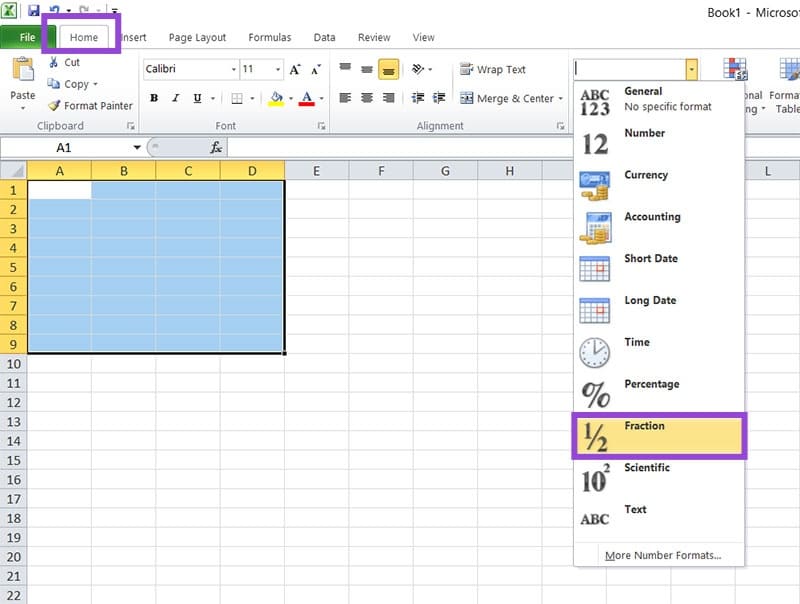Expand the font size dropdown
Viewport: 800px width, 604px height.
(276, 70)
